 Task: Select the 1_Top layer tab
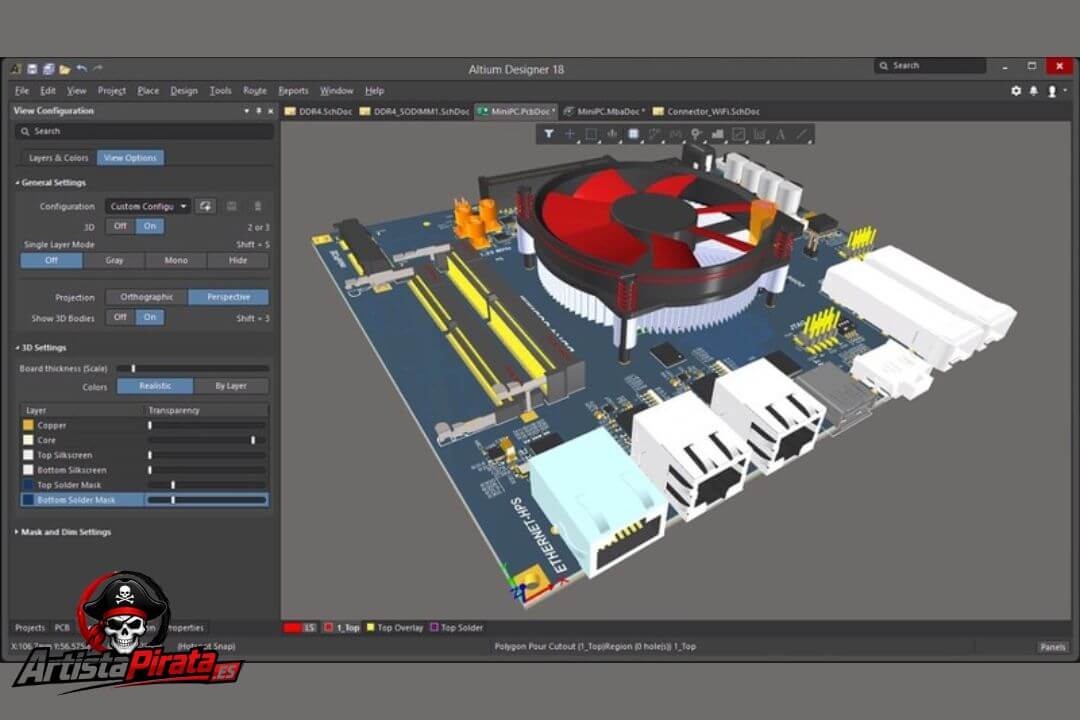coord(342,628)
